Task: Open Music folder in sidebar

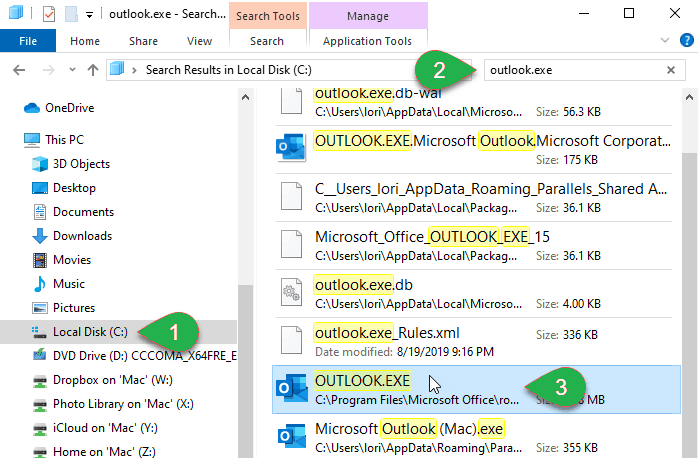Action: click(x=69, y=284)
